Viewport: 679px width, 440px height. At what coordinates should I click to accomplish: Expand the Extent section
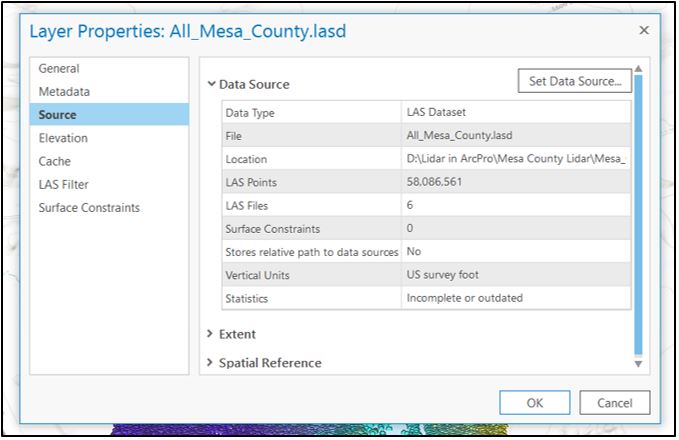point(210,333)
